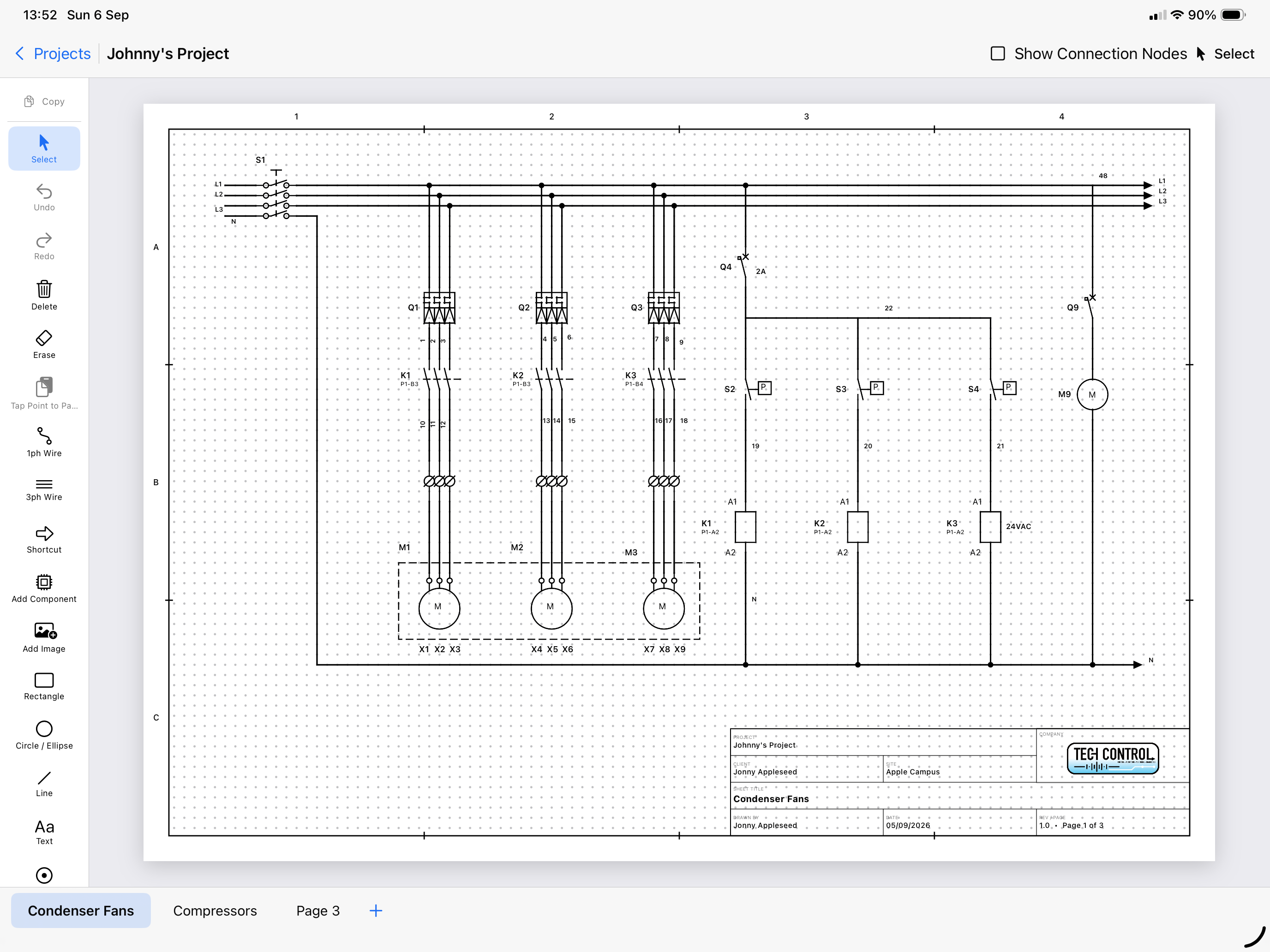The image size is (1270, 952).
Task: Choose the Shortcut arrow tool
Action: pyautogui.click(x=44, y=539)
